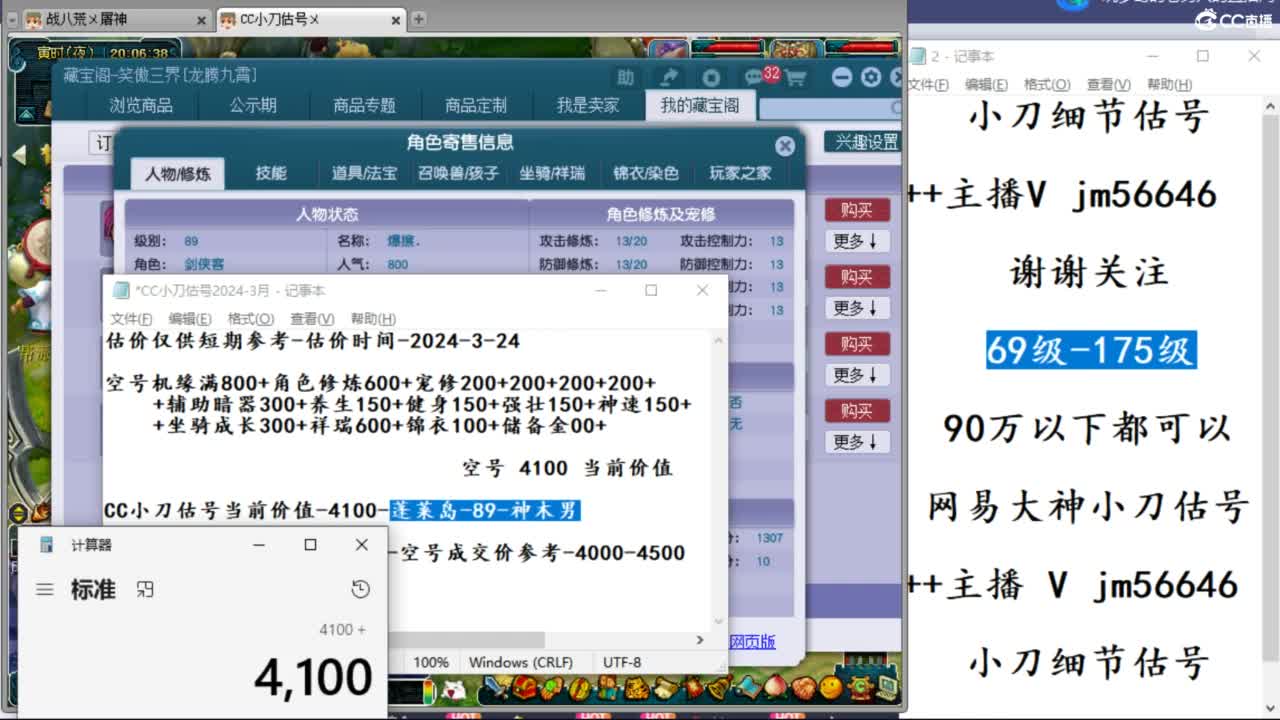Select the 我的藏宝阁 tab

click(700, 105)
